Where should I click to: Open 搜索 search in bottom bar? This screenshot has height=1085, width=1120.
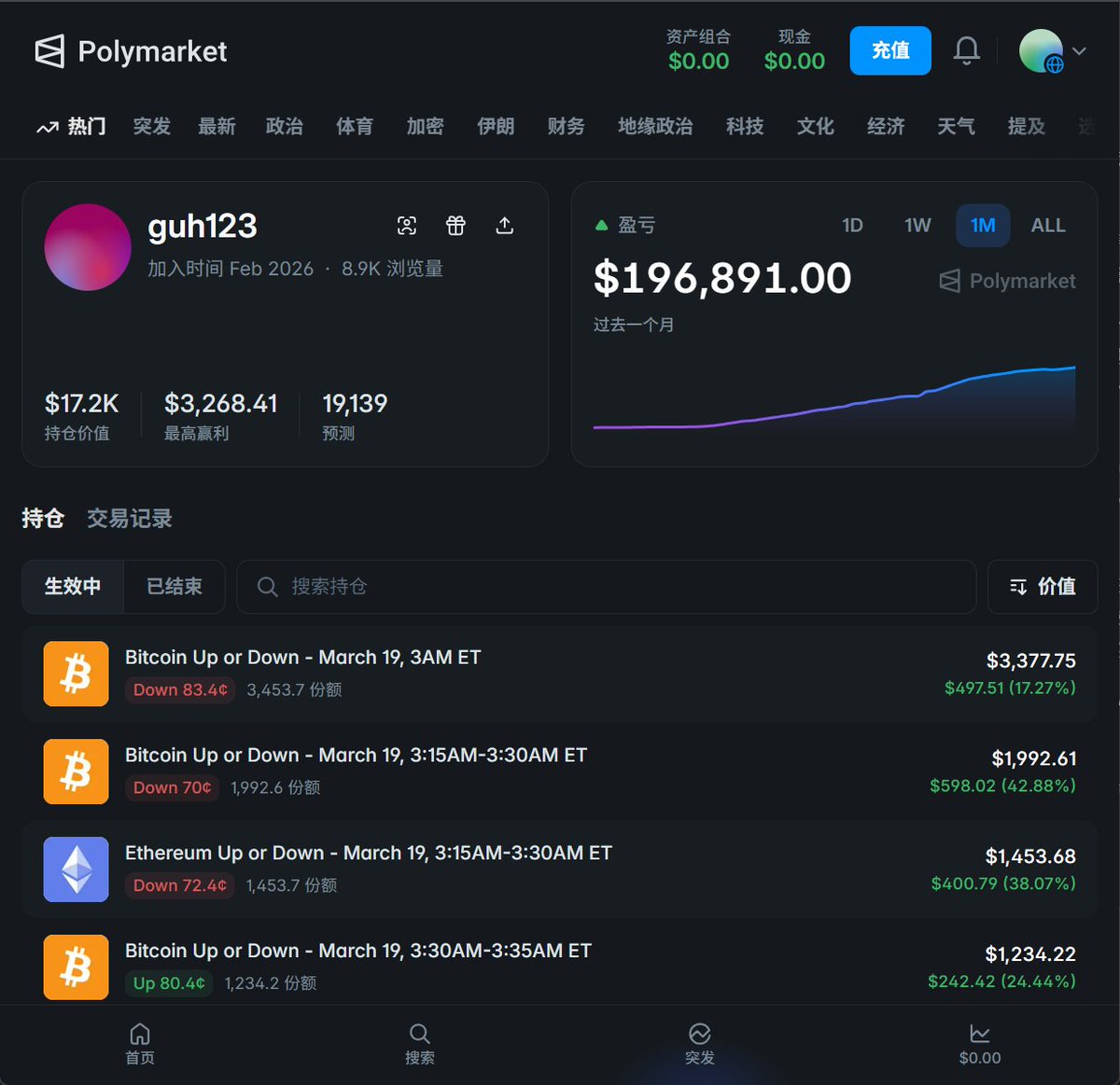(420, 1044)
